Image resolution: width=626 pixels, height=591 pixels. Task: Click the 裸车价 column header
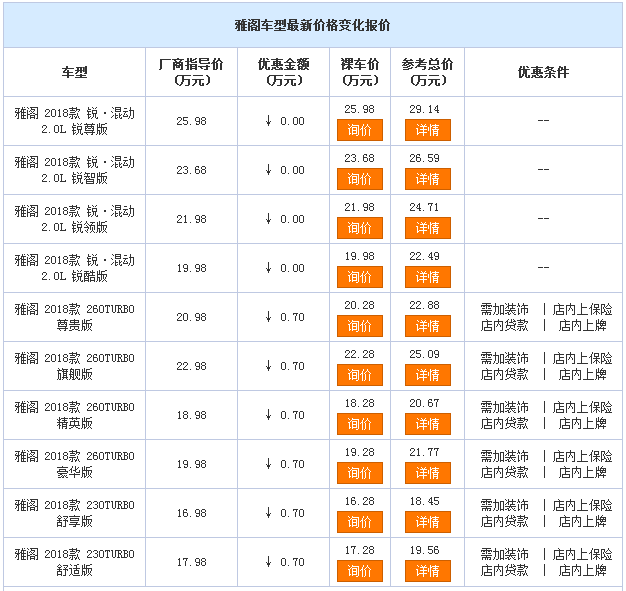click(x=360, y=72)
